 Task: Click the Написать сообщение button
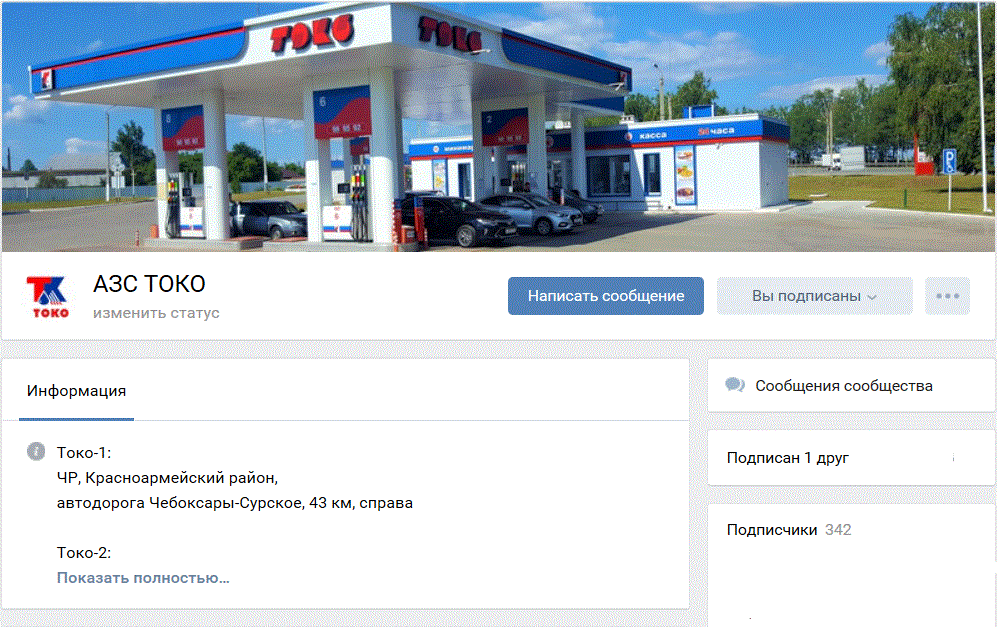pos(606,296)
